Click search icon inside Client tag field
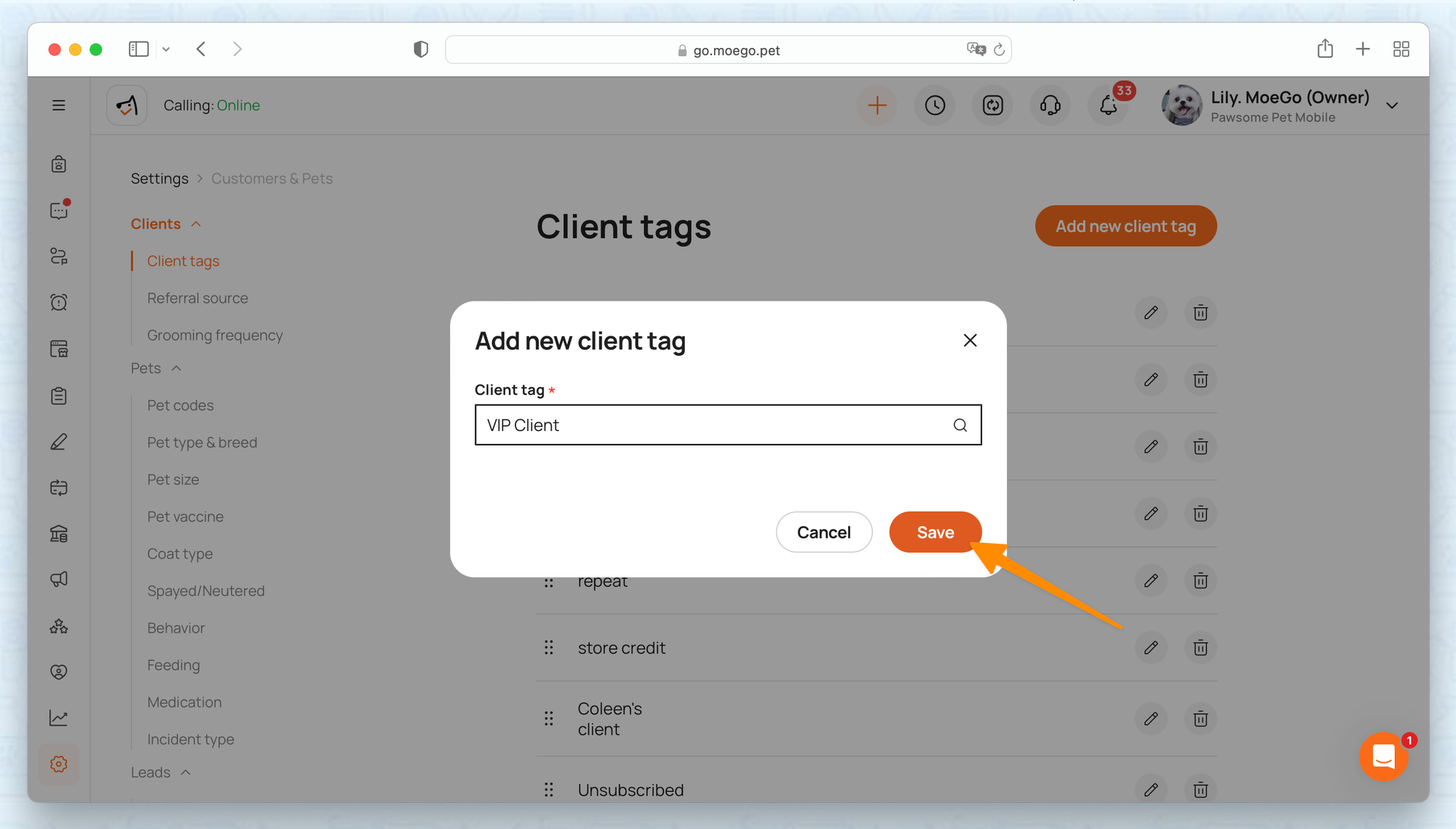 pos(960,425)
